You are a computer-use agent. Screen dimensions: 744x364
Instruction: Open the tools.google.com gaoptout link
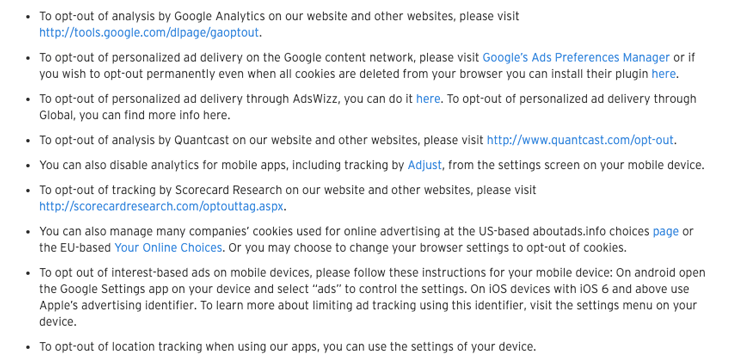[149, 33]
